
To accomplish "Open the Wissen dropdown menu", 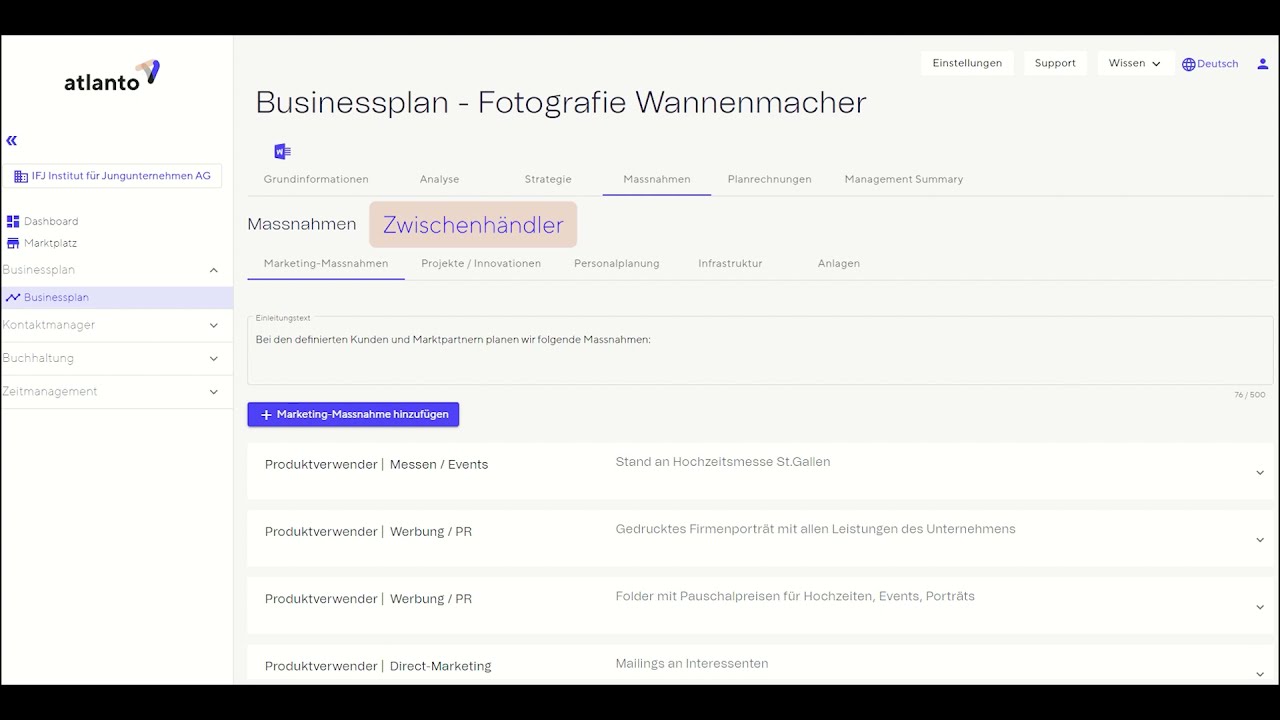I will coord(1134,62).
